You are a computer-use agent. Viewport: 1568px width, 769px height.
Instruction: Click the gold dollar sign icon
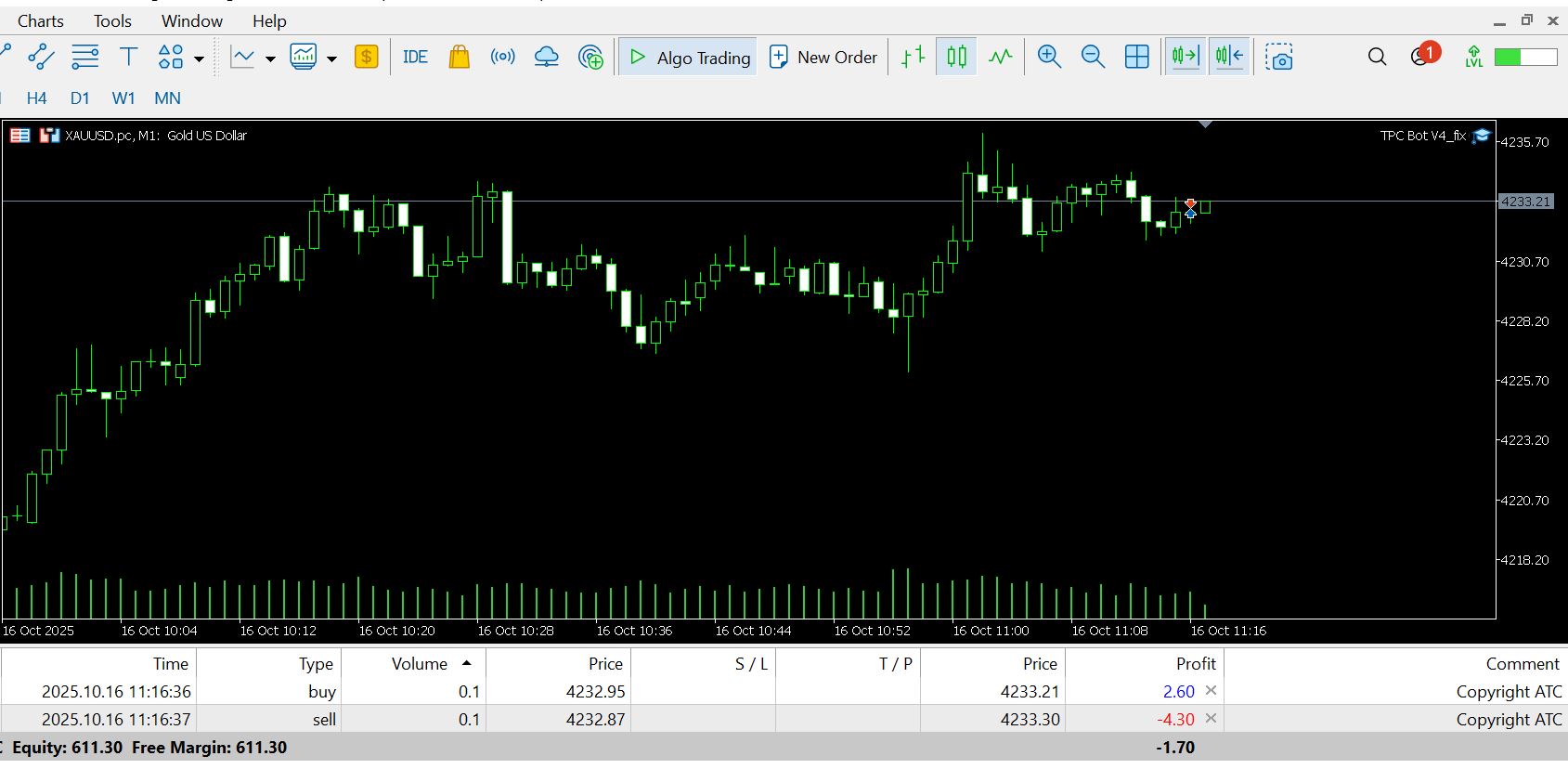(367, 58)
